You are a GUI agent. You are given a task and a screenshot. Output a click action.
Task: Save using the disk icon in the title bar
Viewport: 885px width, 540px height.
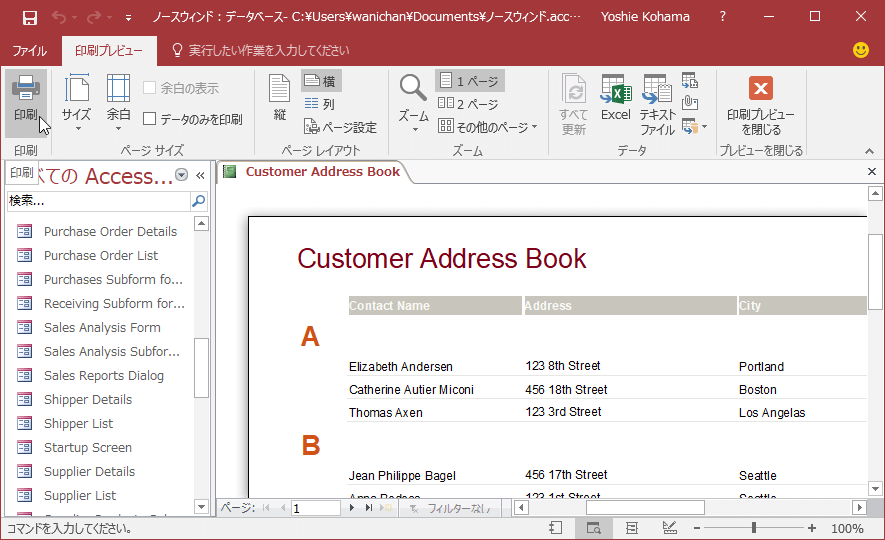[30, 17]
